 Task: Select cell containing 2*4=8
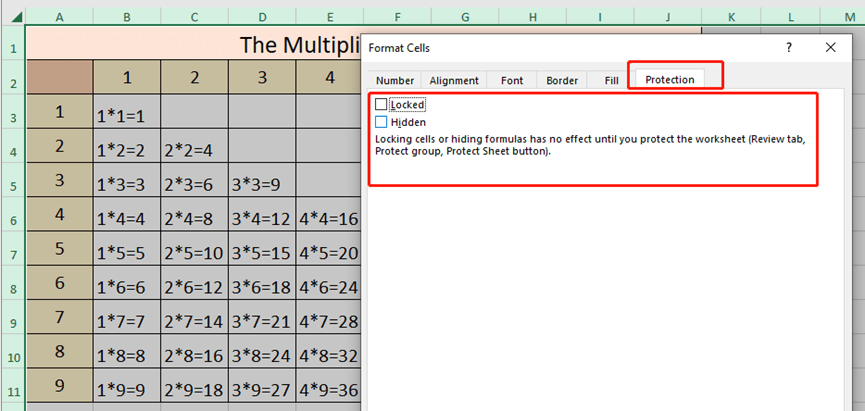coord(195,215)
